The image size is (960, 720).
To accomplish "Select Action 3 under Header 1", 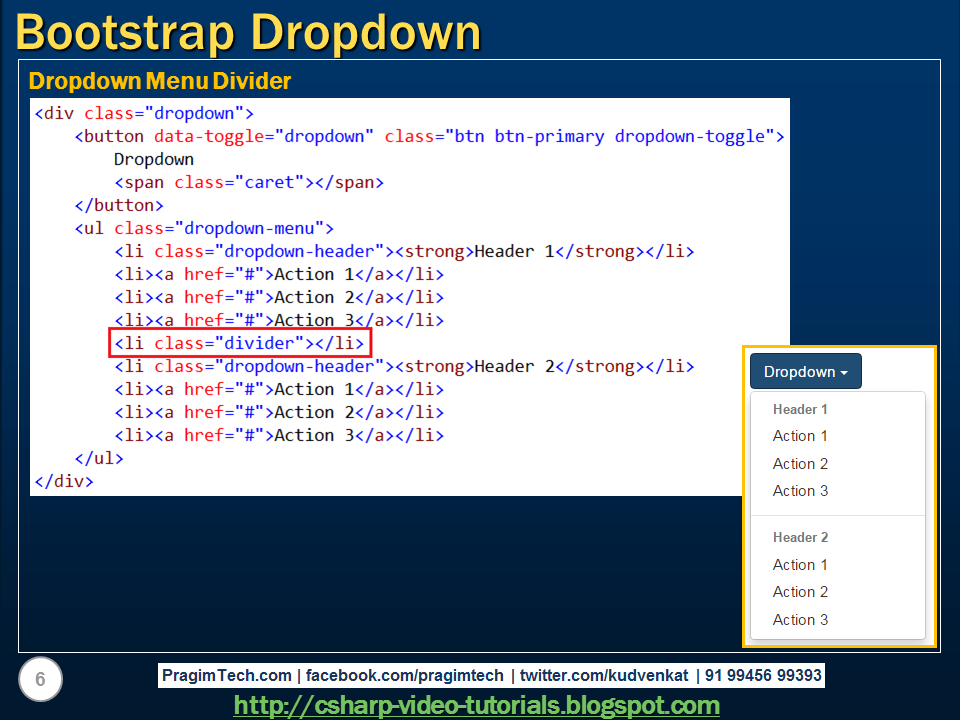I will (x=799, y=491).
